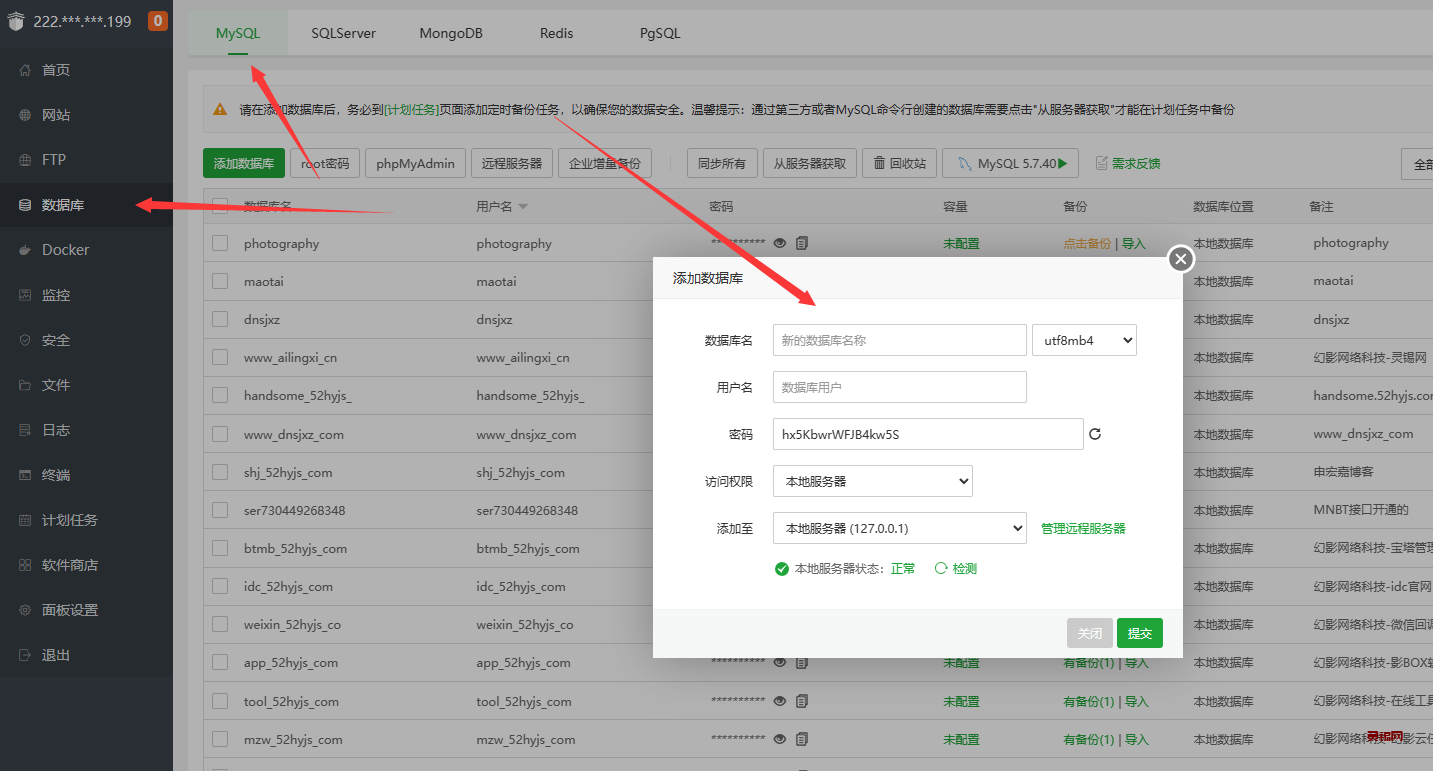Open Docker from the sidebar
The width and height of the screenshot is (1433, 771).
tap(65, 250)
